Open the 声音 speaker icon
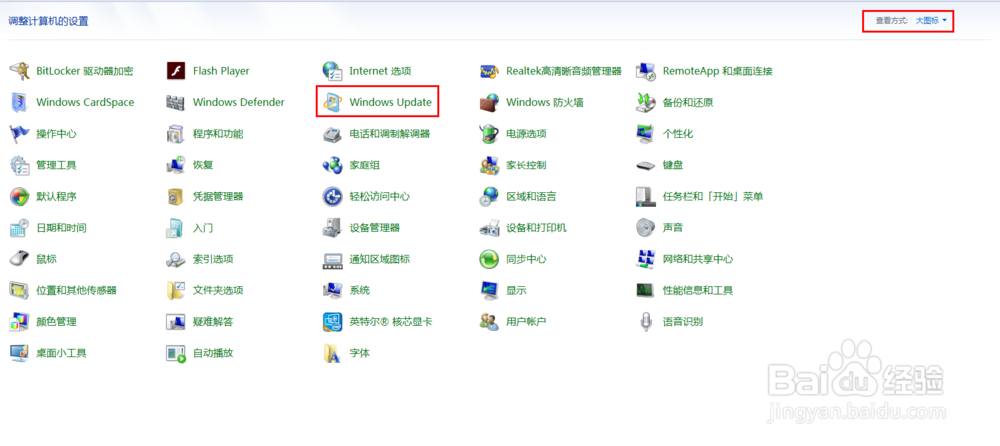The height and width of the screenshot is (446, 1000). coord(646,228)
